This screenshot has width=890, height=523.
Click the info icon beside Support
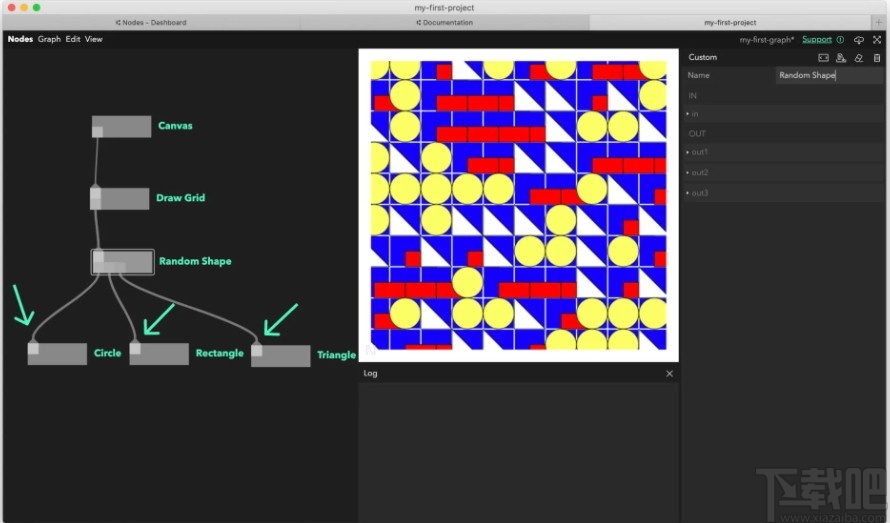tap(841, 39)
